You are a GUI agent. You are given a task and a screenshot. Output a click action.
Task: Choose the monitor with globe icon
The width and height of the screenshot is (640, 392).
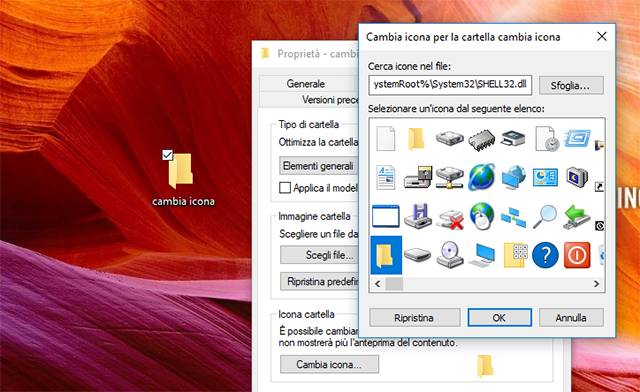[513, 178]
